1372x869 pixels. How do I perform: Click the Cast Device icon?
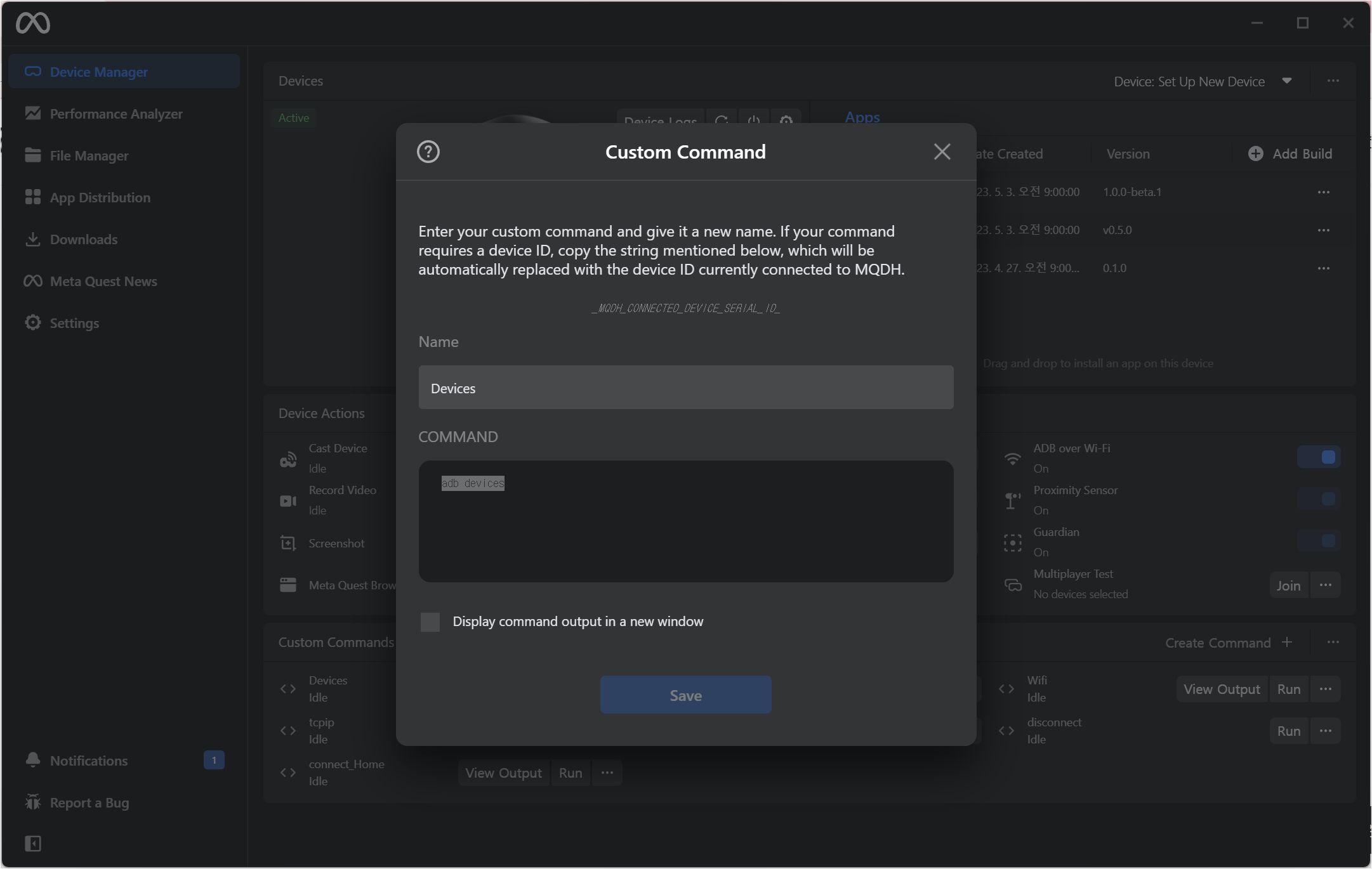click(x=288, y=459)
